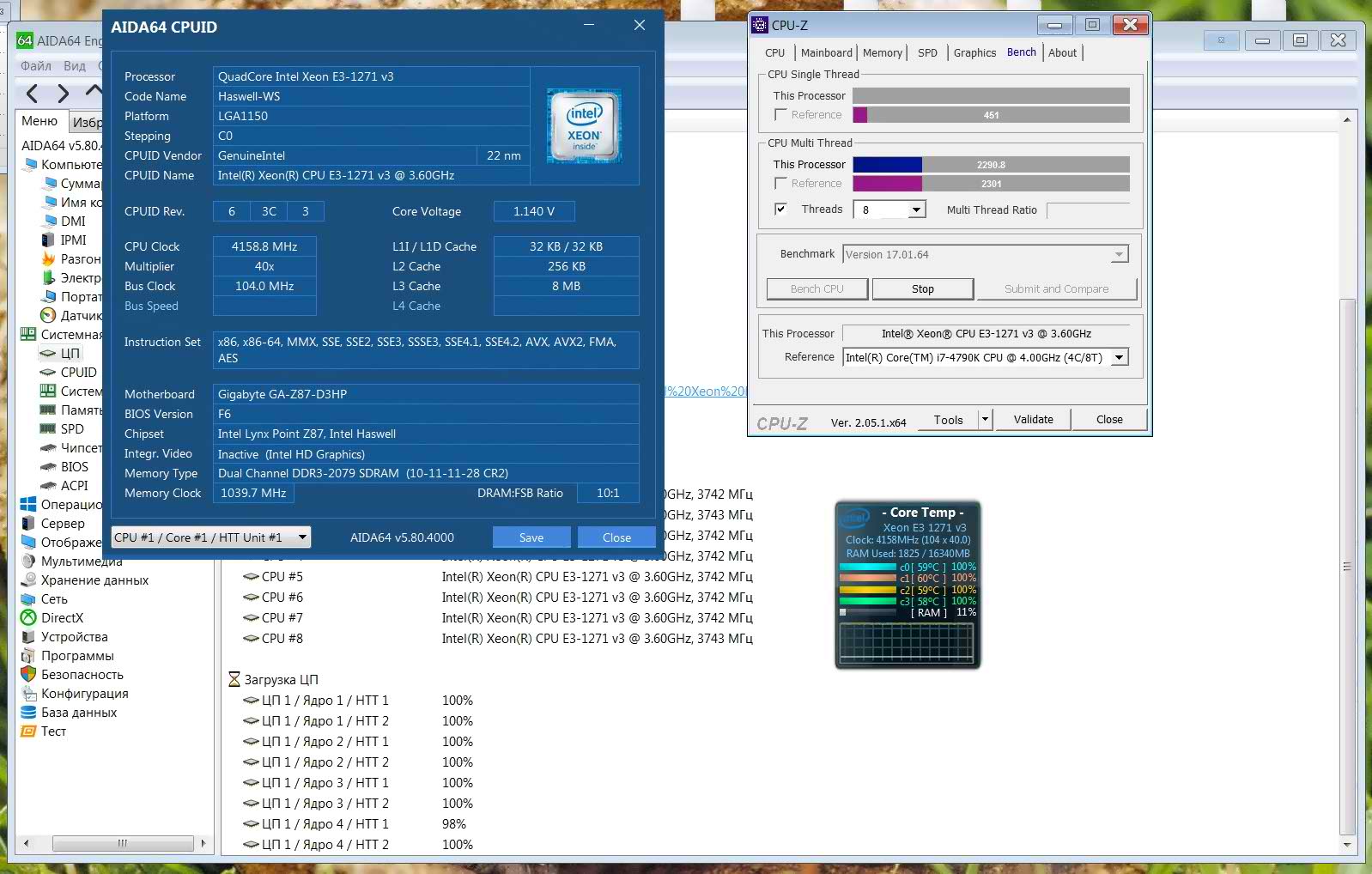The height and width of the screenshot is (874, 1372).
Task: Click the Forward arrow in AIDA64 toolbar
Action: click(x=63, y=93)
